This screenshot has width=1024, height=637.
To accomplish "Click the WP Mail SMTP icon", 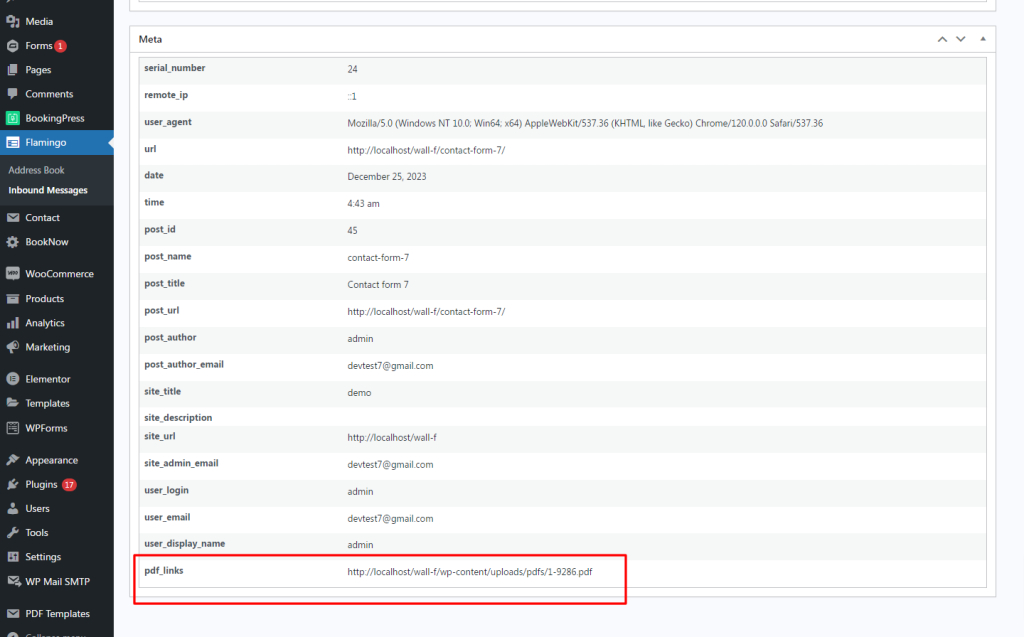I will tap(12, 581).
